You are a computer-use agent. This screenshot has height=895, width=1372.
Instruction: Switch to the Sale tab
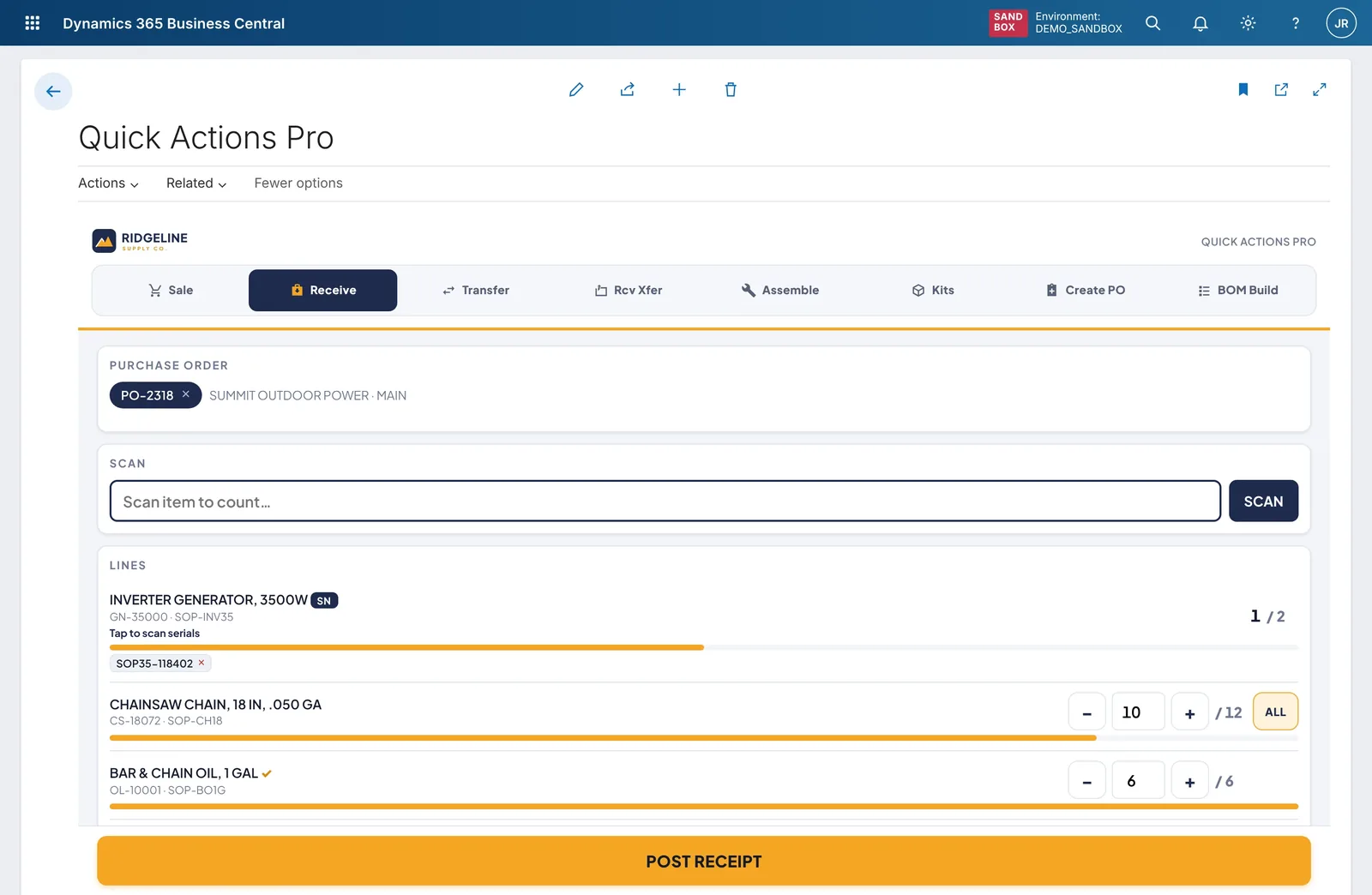point(171,291)
